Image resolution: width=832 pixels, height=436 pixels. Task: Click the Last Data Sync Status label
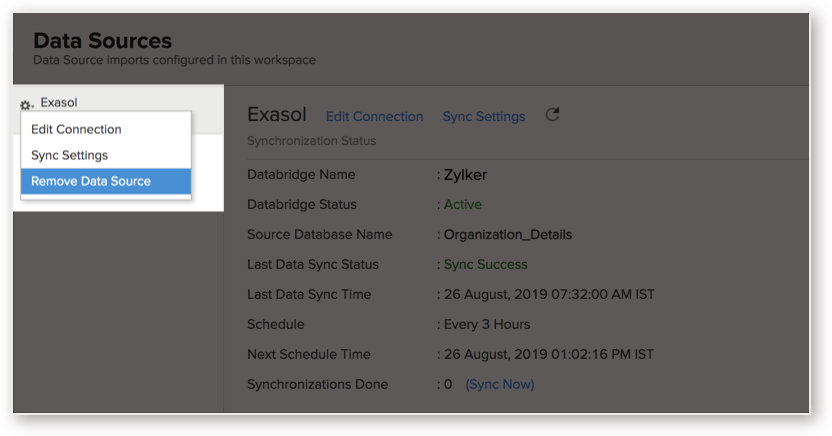313,265
